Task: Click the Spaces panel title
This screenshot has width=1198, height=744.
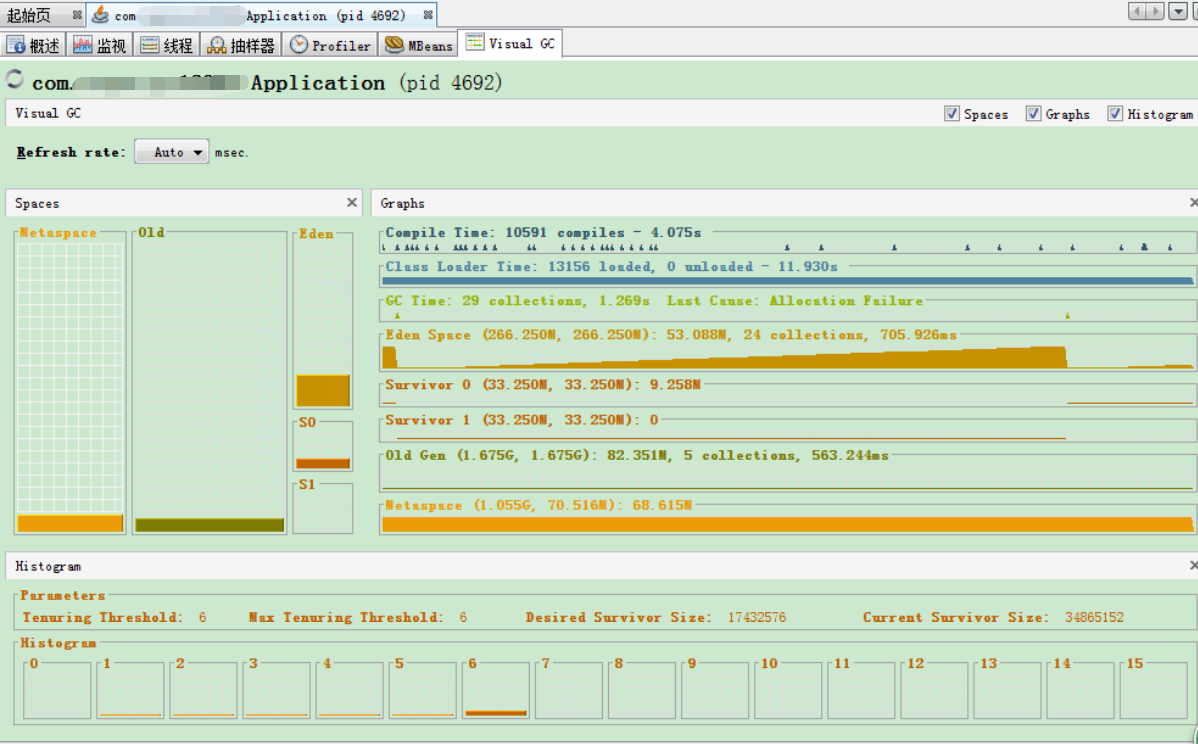Action: [37, 203]
